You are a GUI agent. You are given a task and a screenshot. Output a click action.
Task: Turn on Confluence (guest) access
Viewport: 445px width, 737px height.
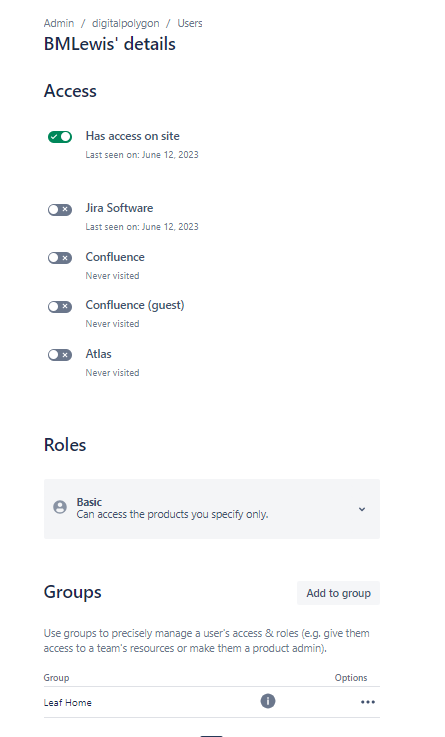(60, 306)
